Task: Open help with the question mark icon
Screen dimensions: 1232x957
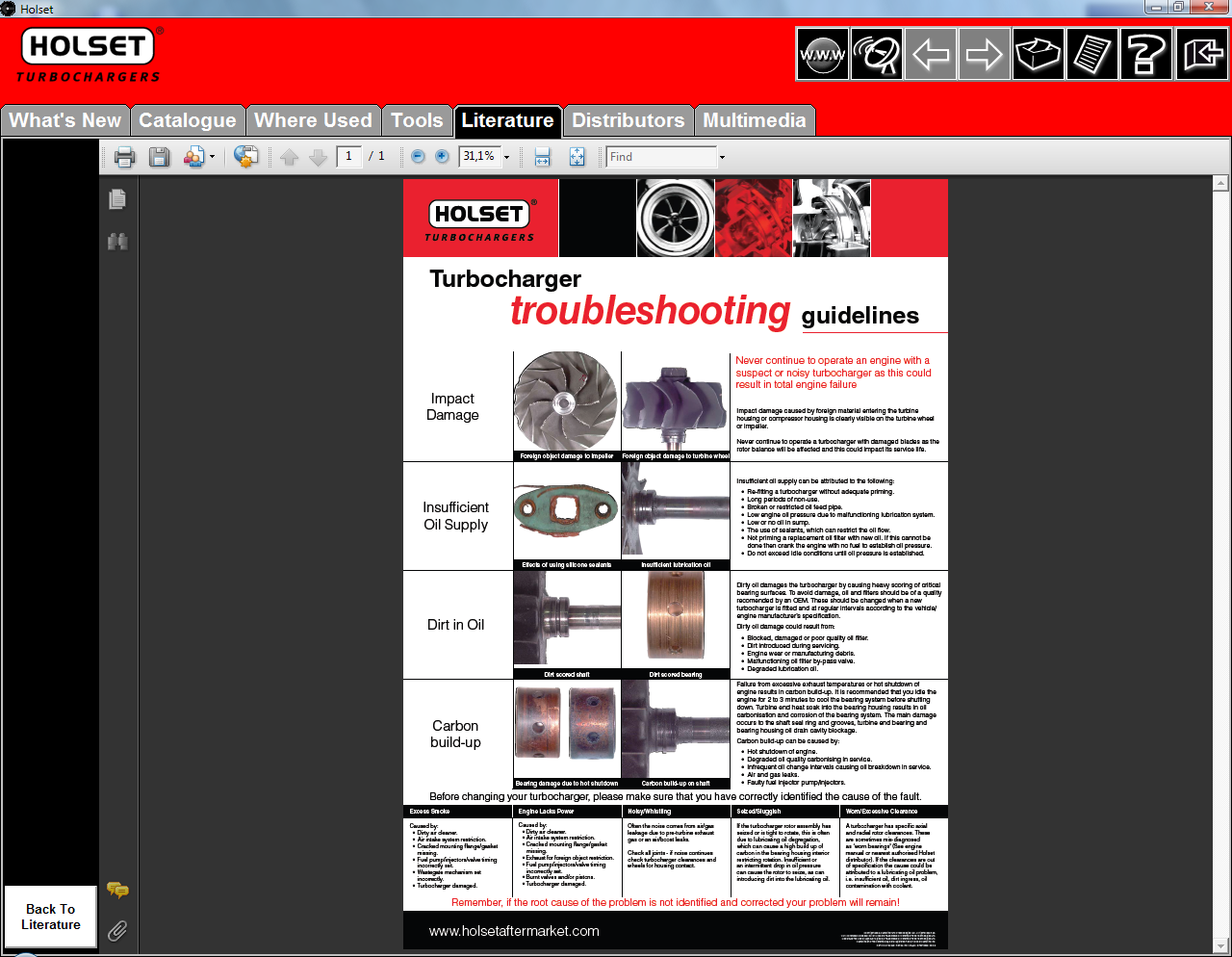Action: (x=1146, y=54)
